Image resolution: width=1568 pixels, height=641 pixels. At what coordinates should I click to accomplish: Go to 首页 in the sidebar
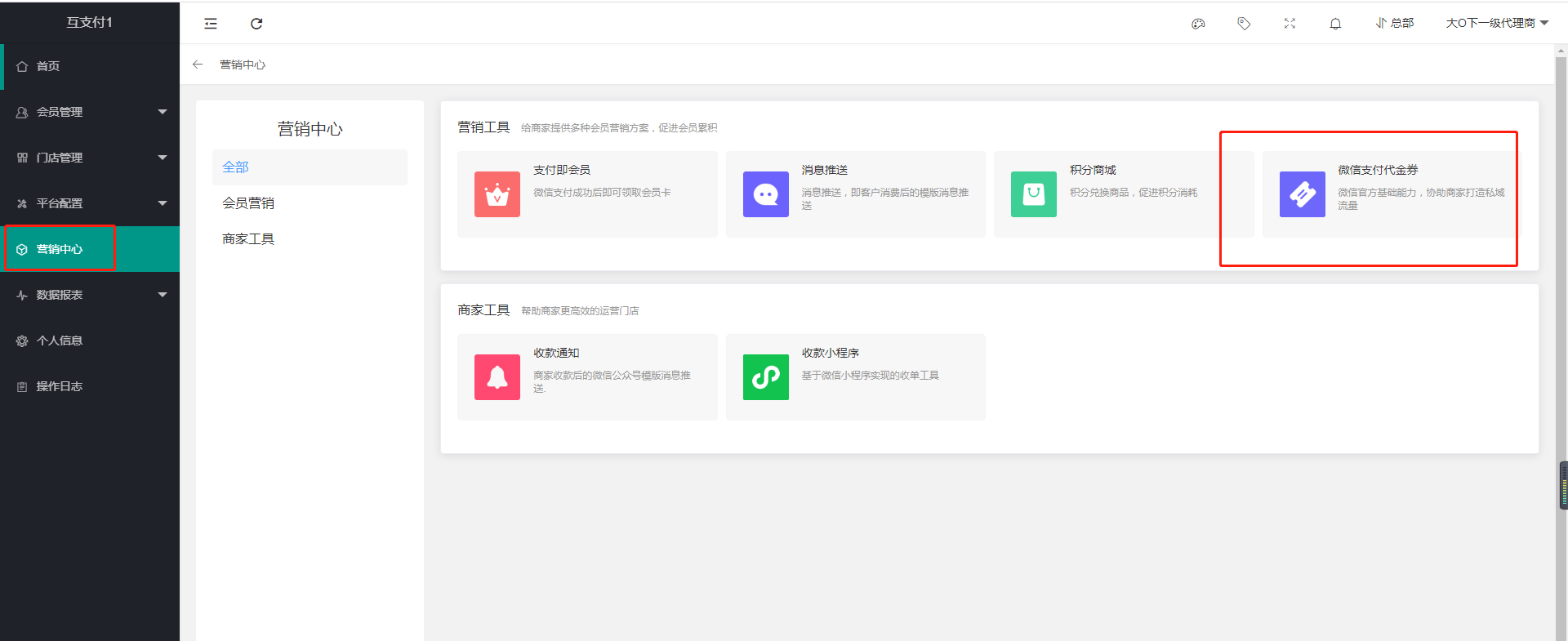[90, 66]
